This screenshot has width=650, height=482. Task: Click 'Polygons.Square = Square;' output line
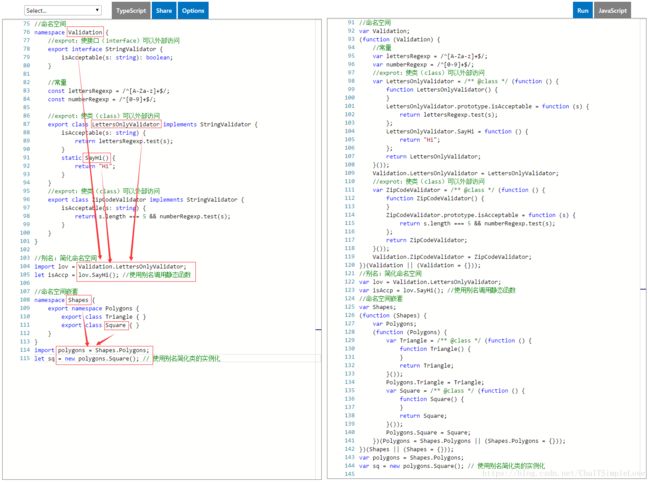(428, 432)
